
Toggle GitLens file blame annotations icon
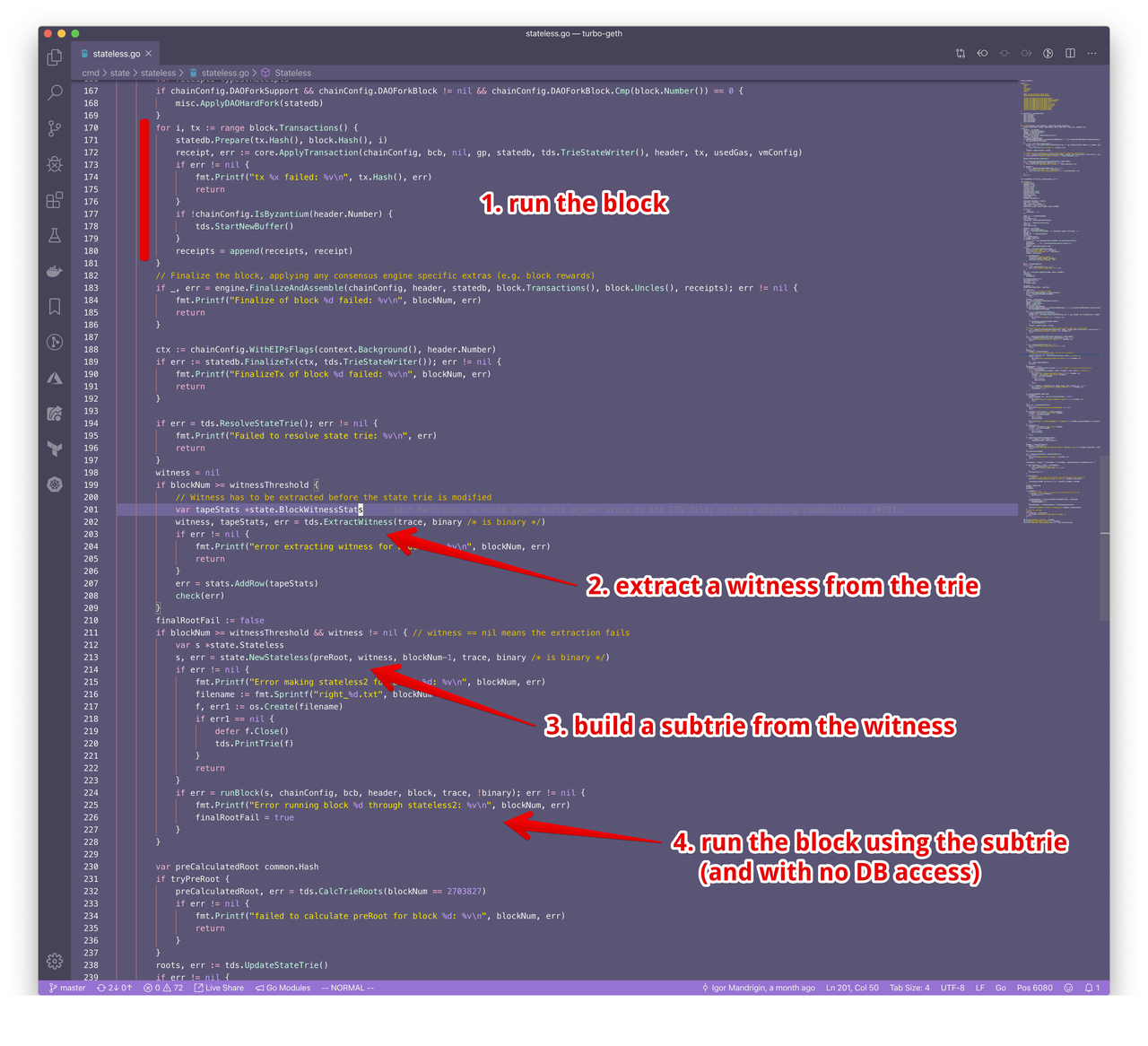click(1048, 53)
